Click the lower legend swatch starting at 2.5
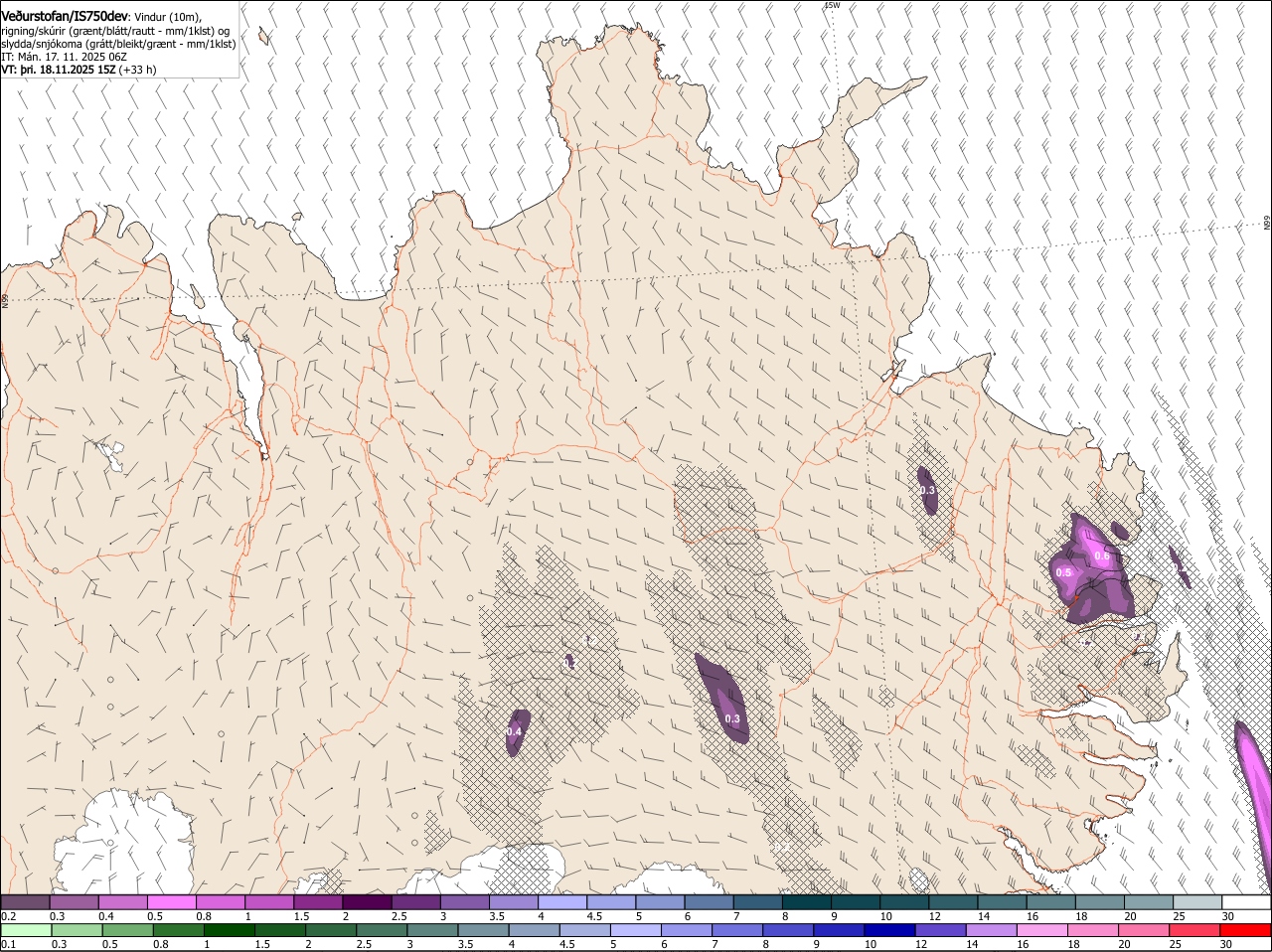Viewport: 1272px width, 952px height. click(382, 930)
